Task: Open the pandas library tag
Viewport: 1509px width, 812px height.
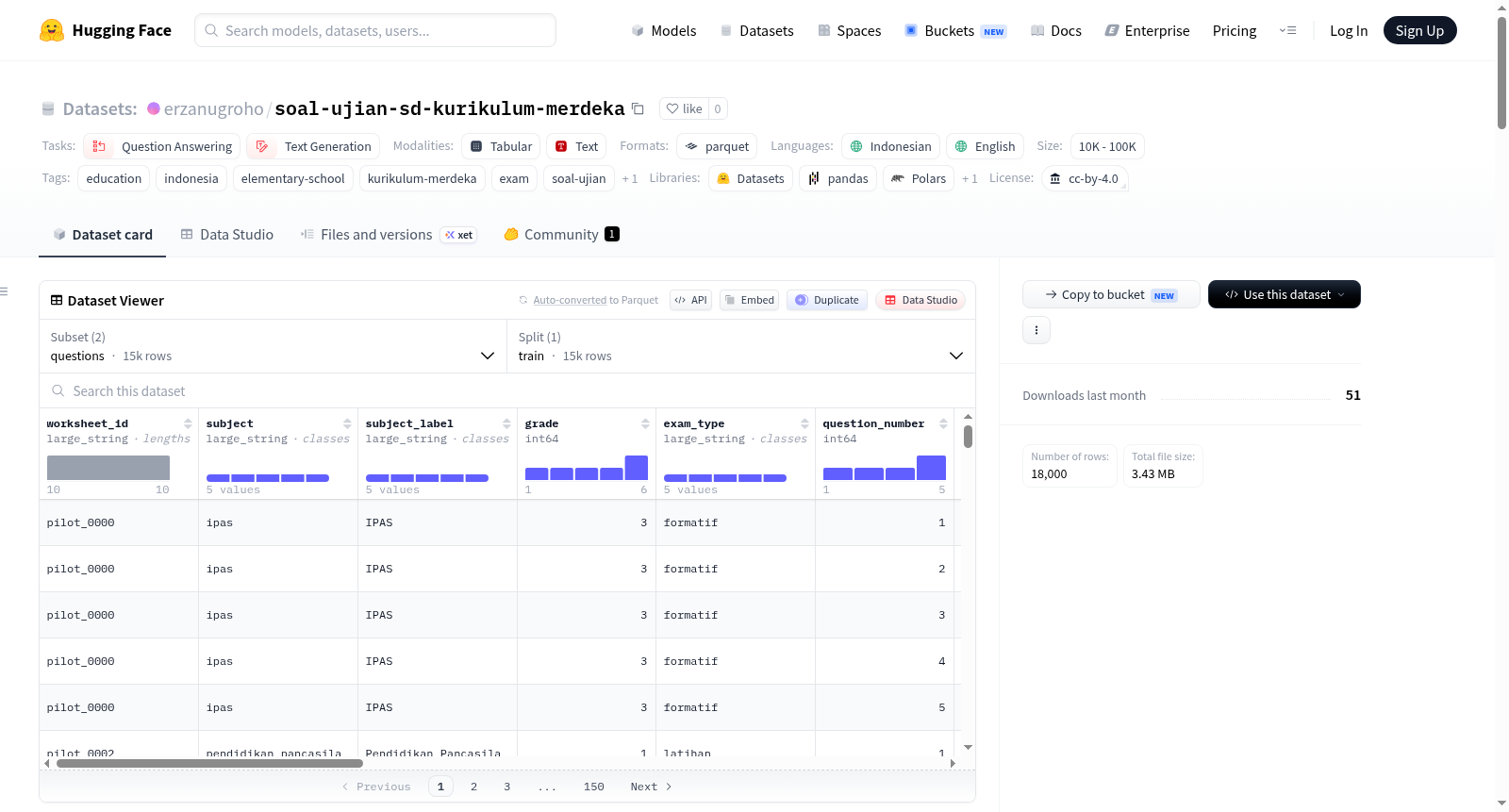Action: [x=838, y=178]
